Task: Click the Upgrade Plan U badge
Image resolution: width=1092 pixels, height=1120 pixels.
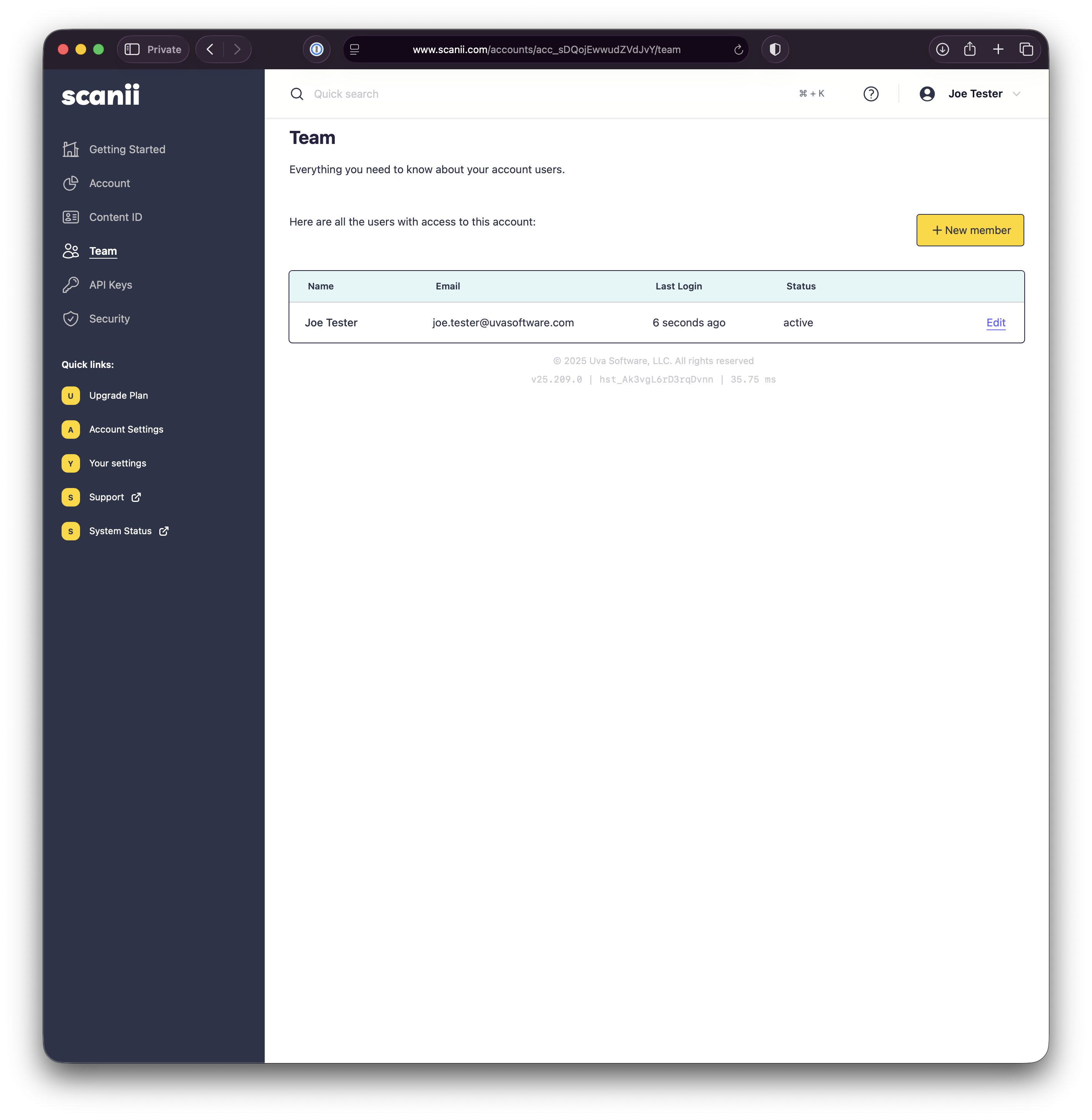Action: [x=70, y=395]
